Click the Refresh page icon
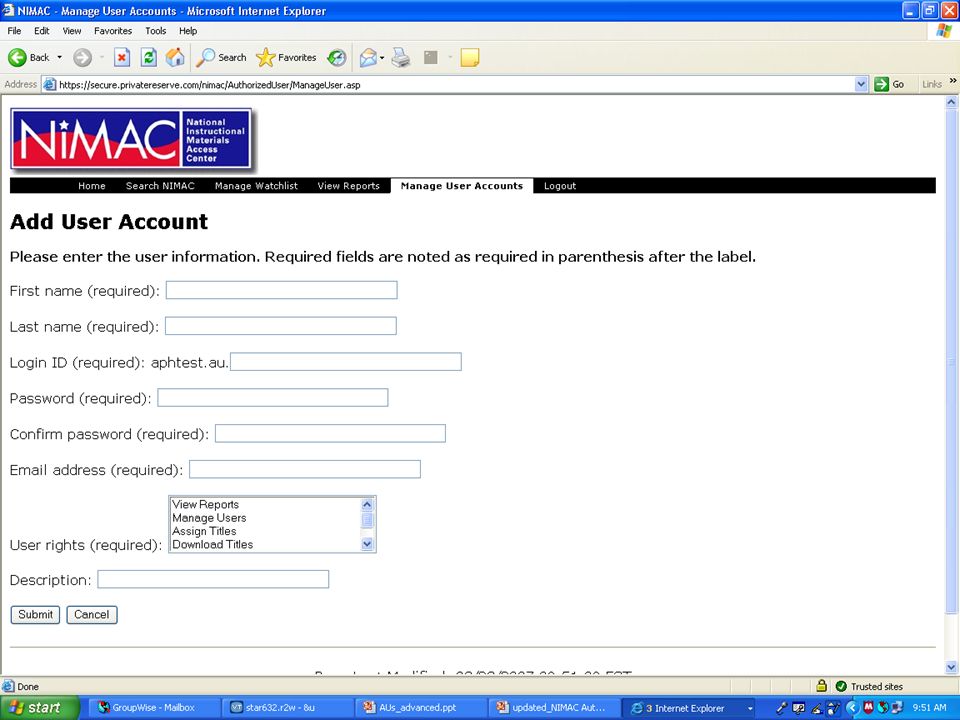The height and width of the screenshot is (720, 960). click(149, 58)
